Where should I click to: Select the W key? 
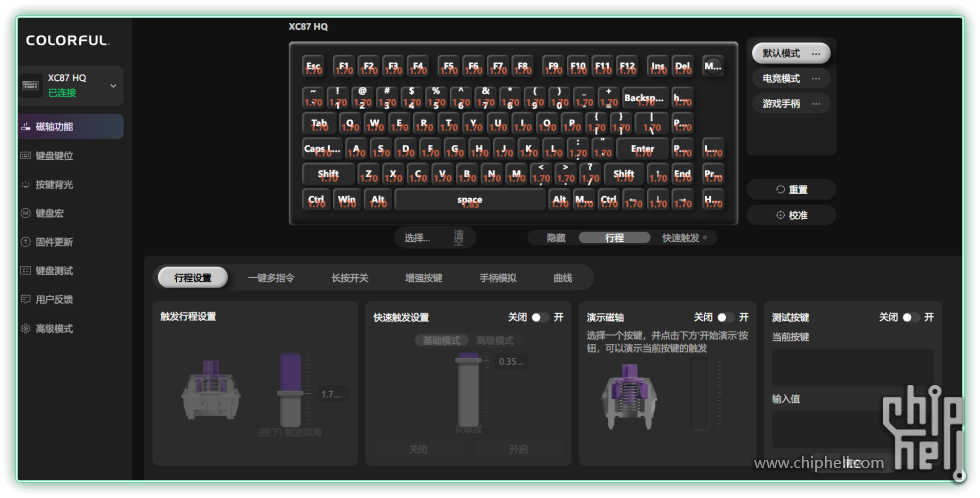[375, 124]
